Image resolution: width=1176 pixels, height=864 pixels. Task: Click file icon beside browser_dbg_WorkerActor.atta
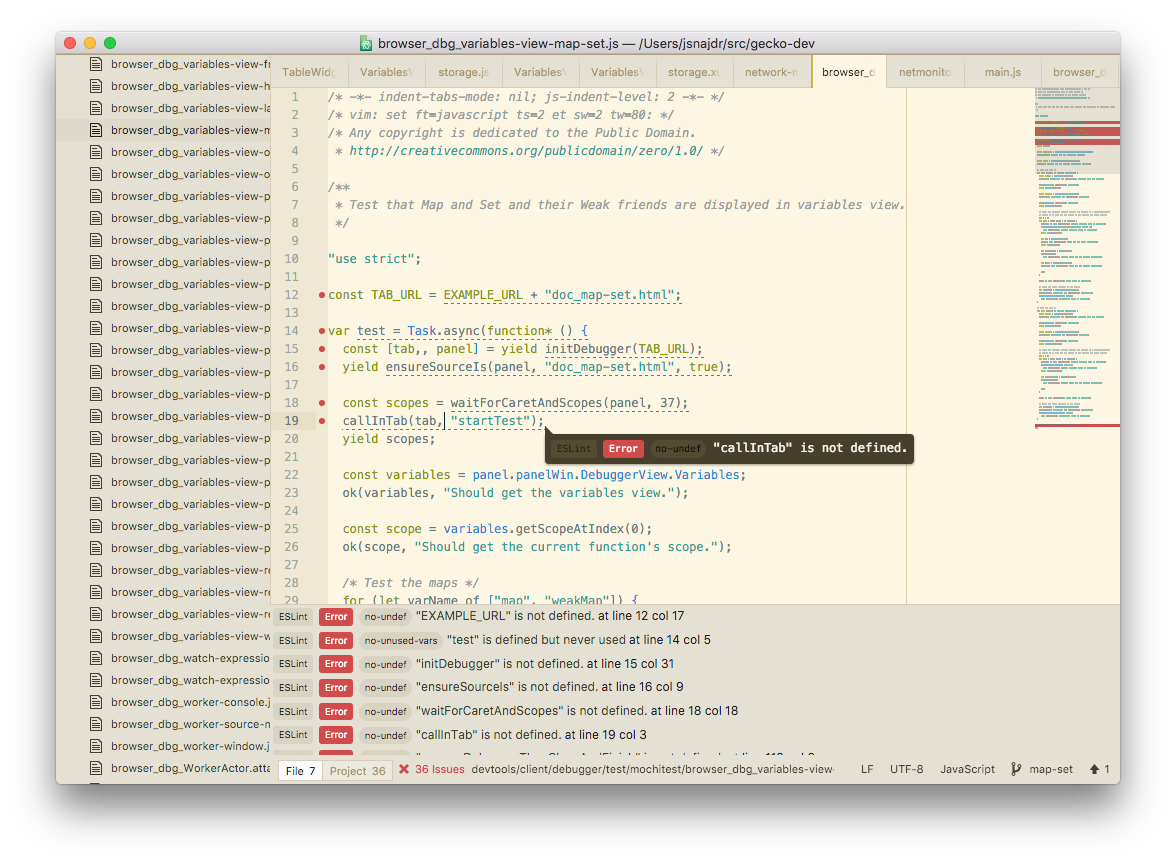[96, 768]
